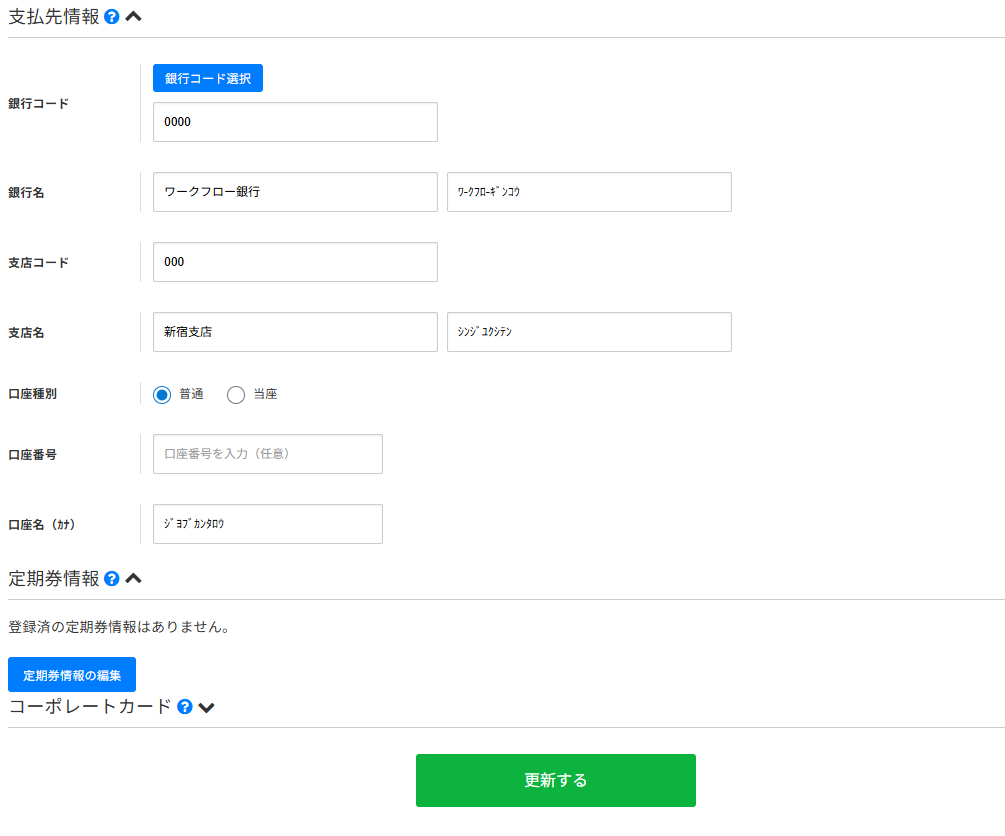Viewport: 1005px width, 836px height.
Task: Click the branch name field 新宿支店
Action: click(x=294, y=331)
